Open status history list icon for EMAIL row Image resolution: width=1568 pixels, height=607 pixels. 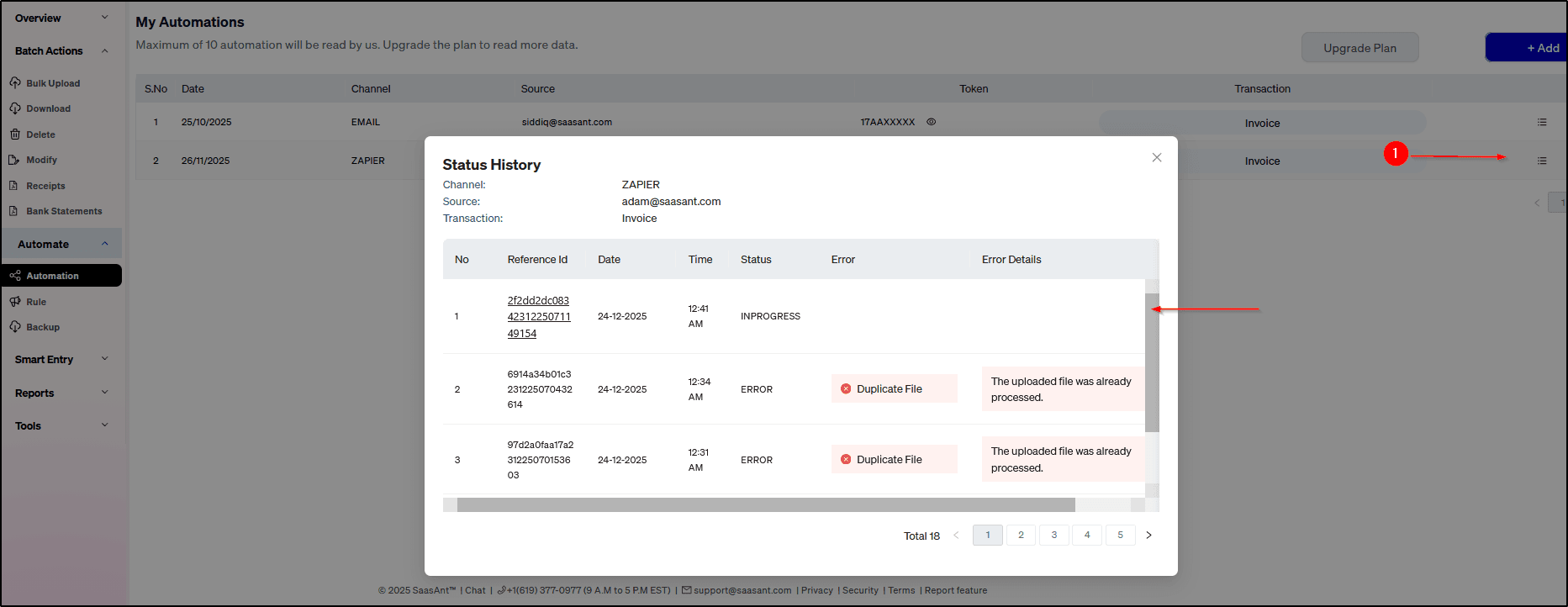point(1541,123)
